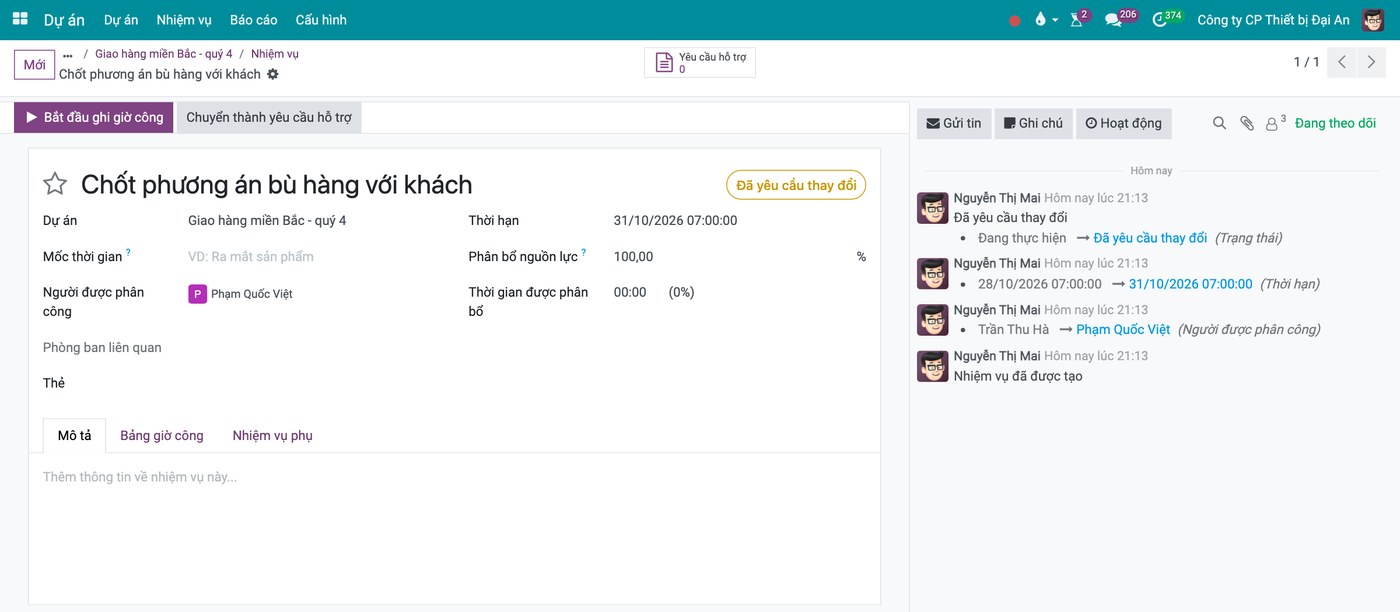Click the Mới button
The height and width of the screenshot is (612, 1400).
tap(34, 65)
